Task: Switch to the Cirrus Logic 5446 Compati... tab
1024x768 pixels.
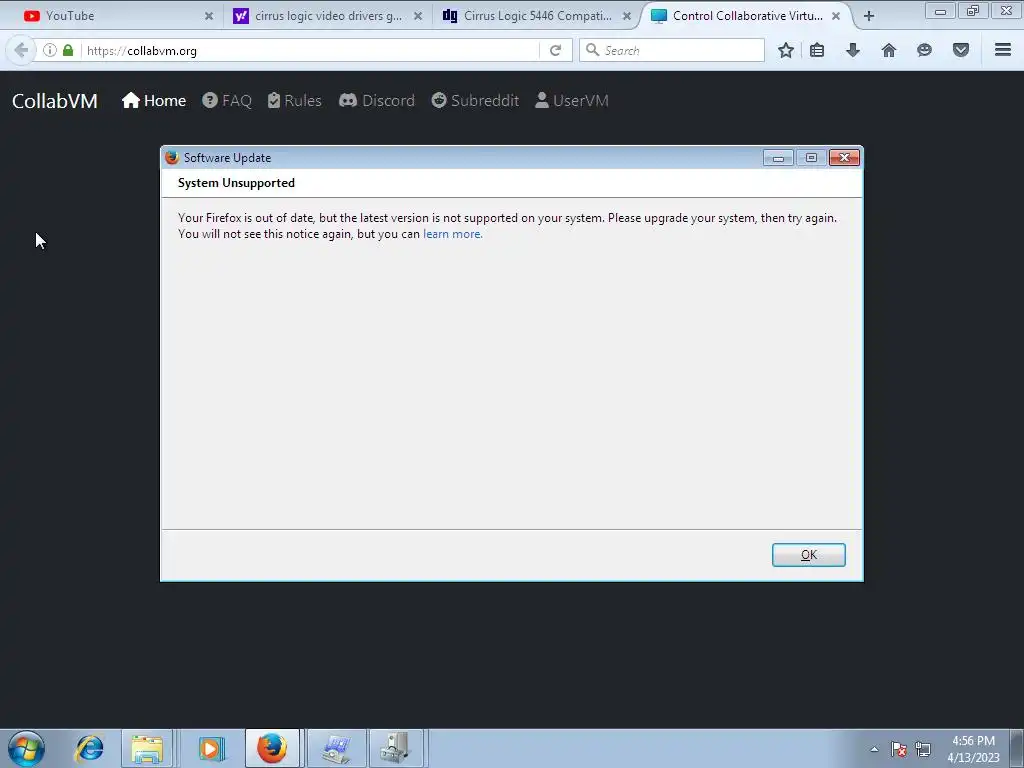Action: tap(537, 16)
